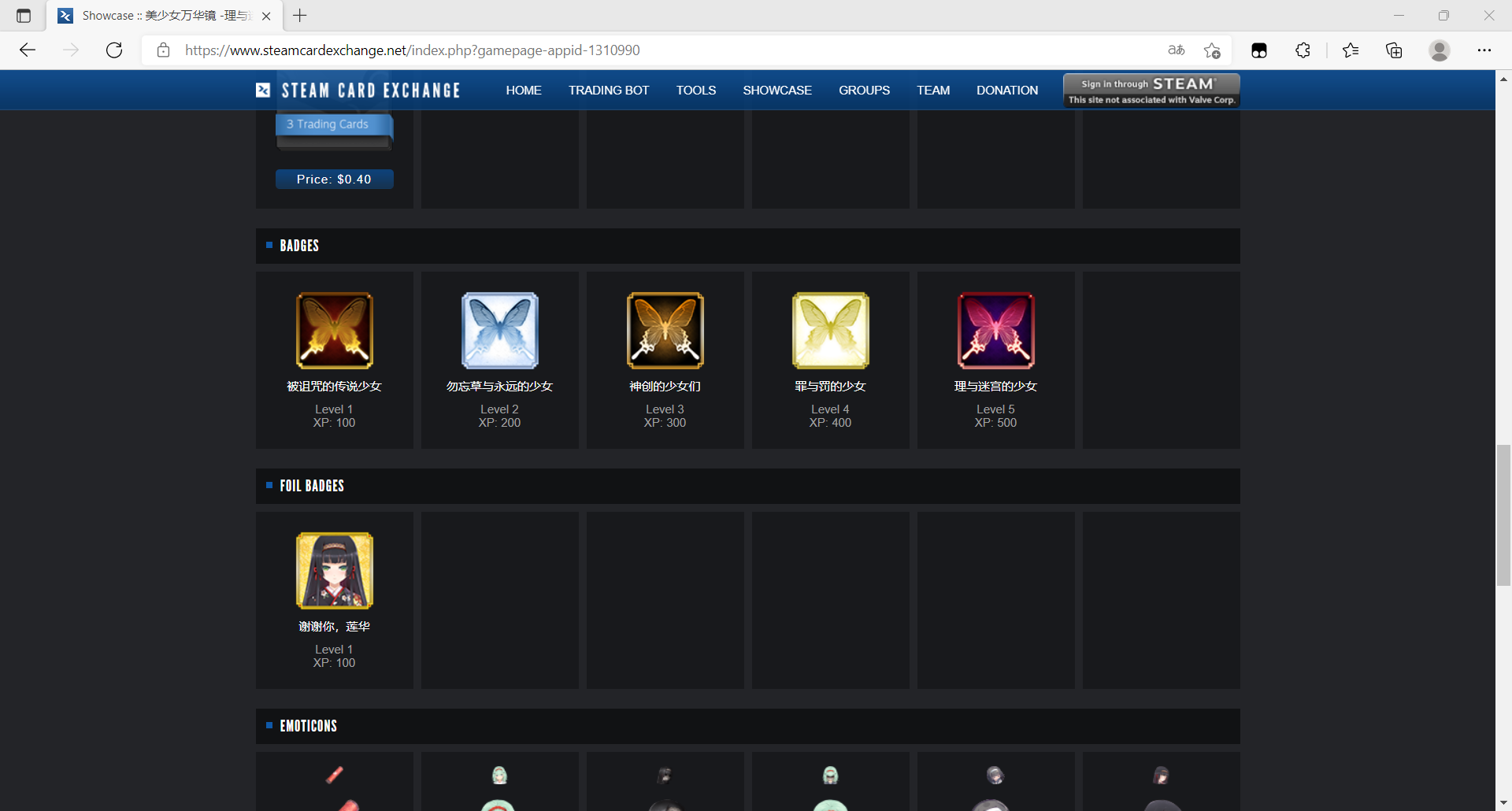Open the browser profile avatar icon
Screen dimensions: 1512x811
[x=1440, y=50]
